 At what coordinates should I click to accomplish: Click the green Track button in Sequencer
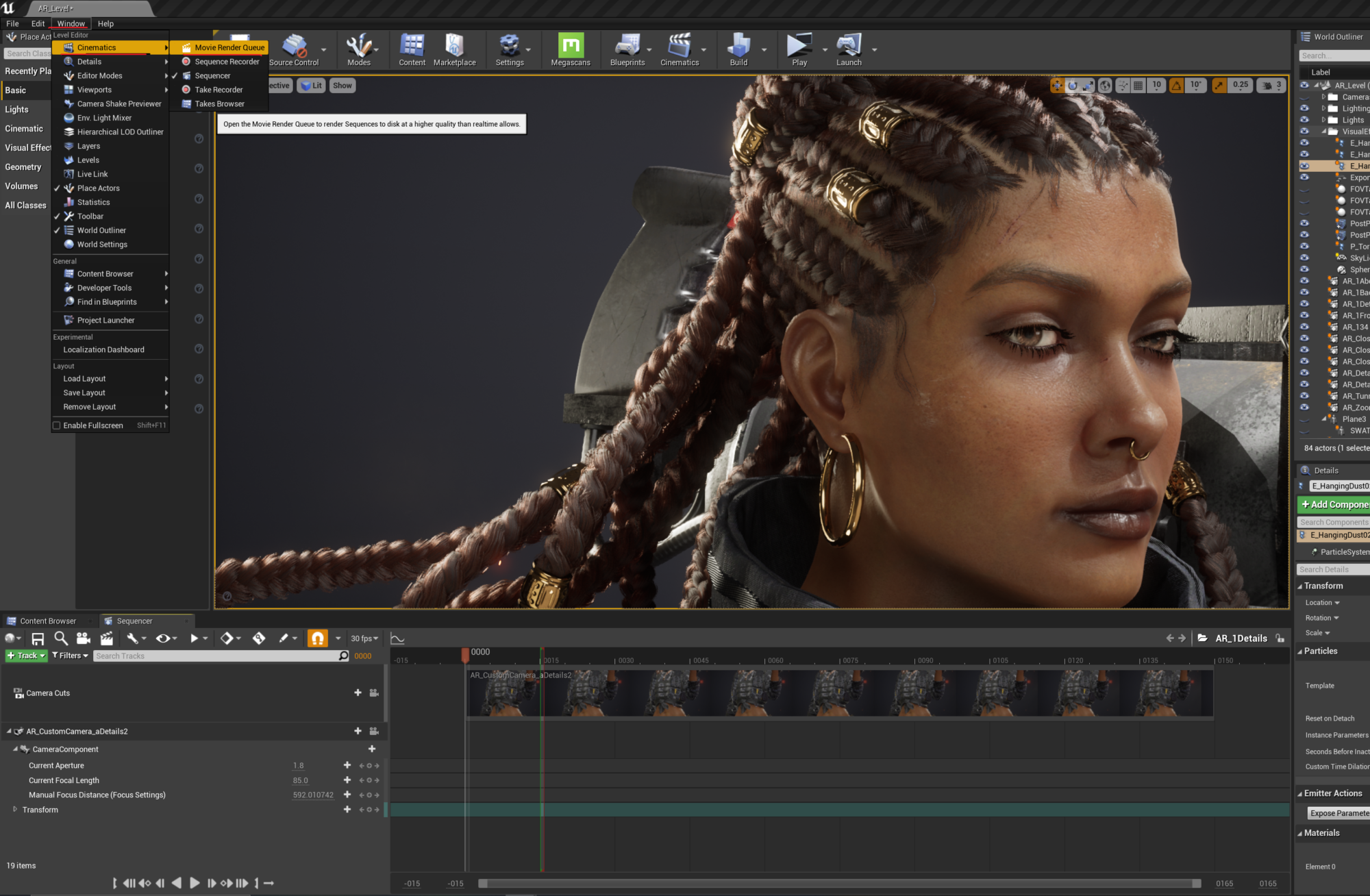[x=25, y=656]
